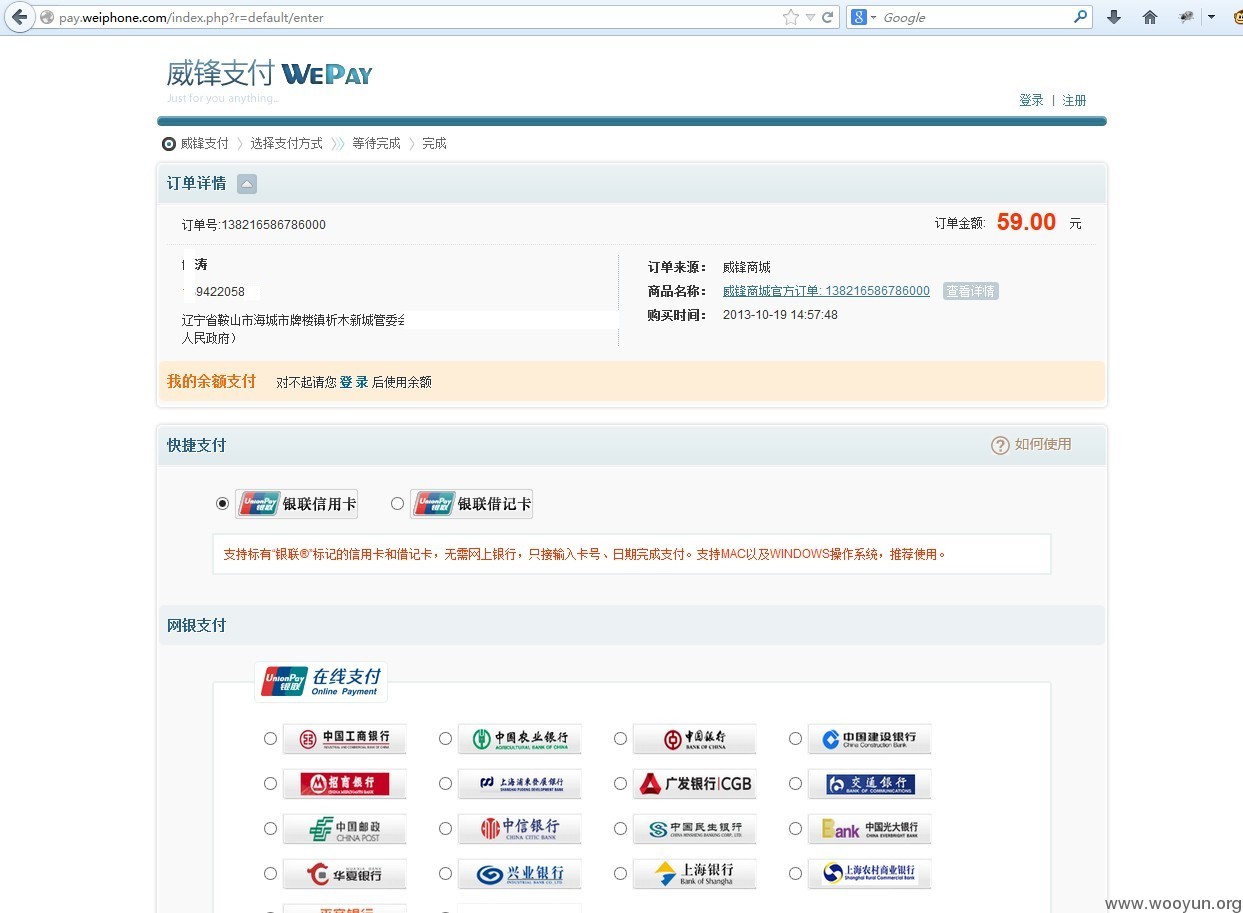Click the 威锋支付 WePay logo
The height and width of the screenshot is (913, 1243).
pos(269,74)
